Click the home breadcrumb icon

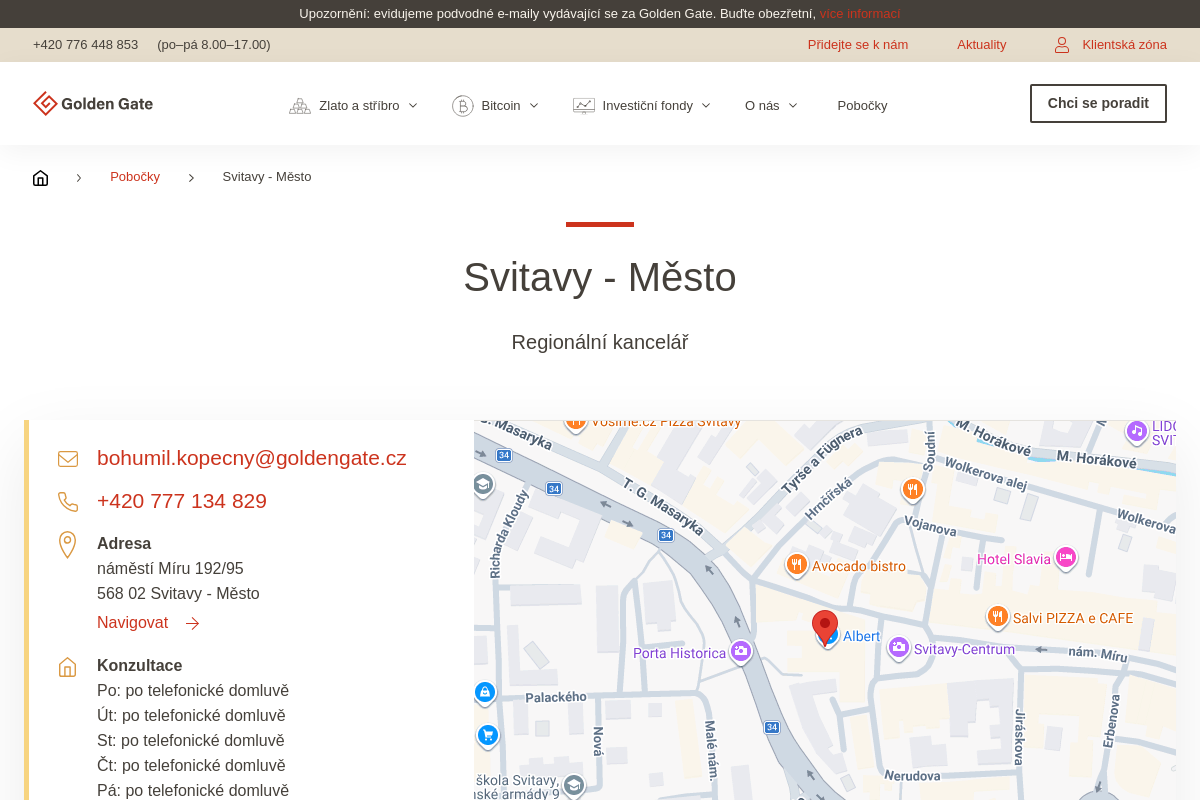click(40, 178)
